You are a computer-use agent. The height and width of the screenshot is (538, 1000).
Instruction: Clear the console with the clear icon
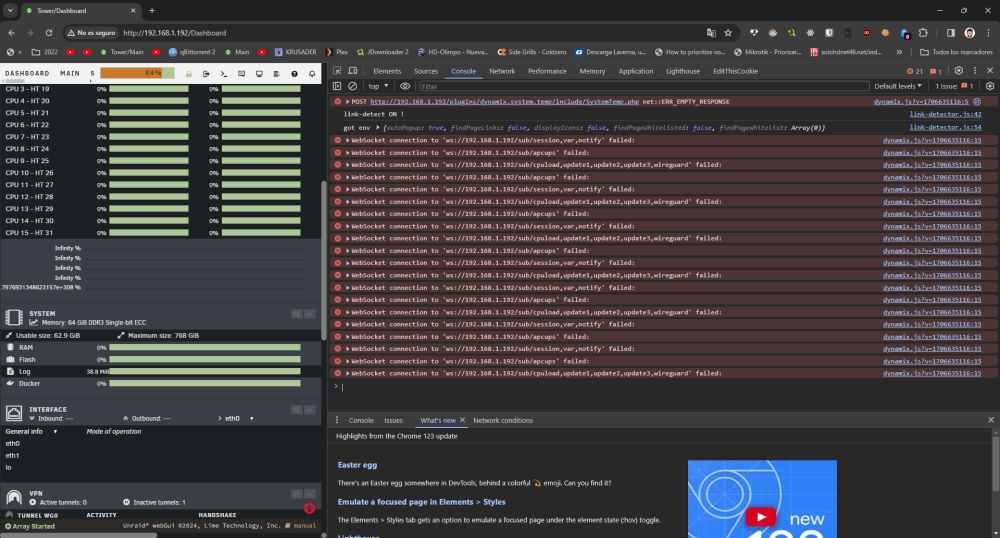(x=352, y=86)
